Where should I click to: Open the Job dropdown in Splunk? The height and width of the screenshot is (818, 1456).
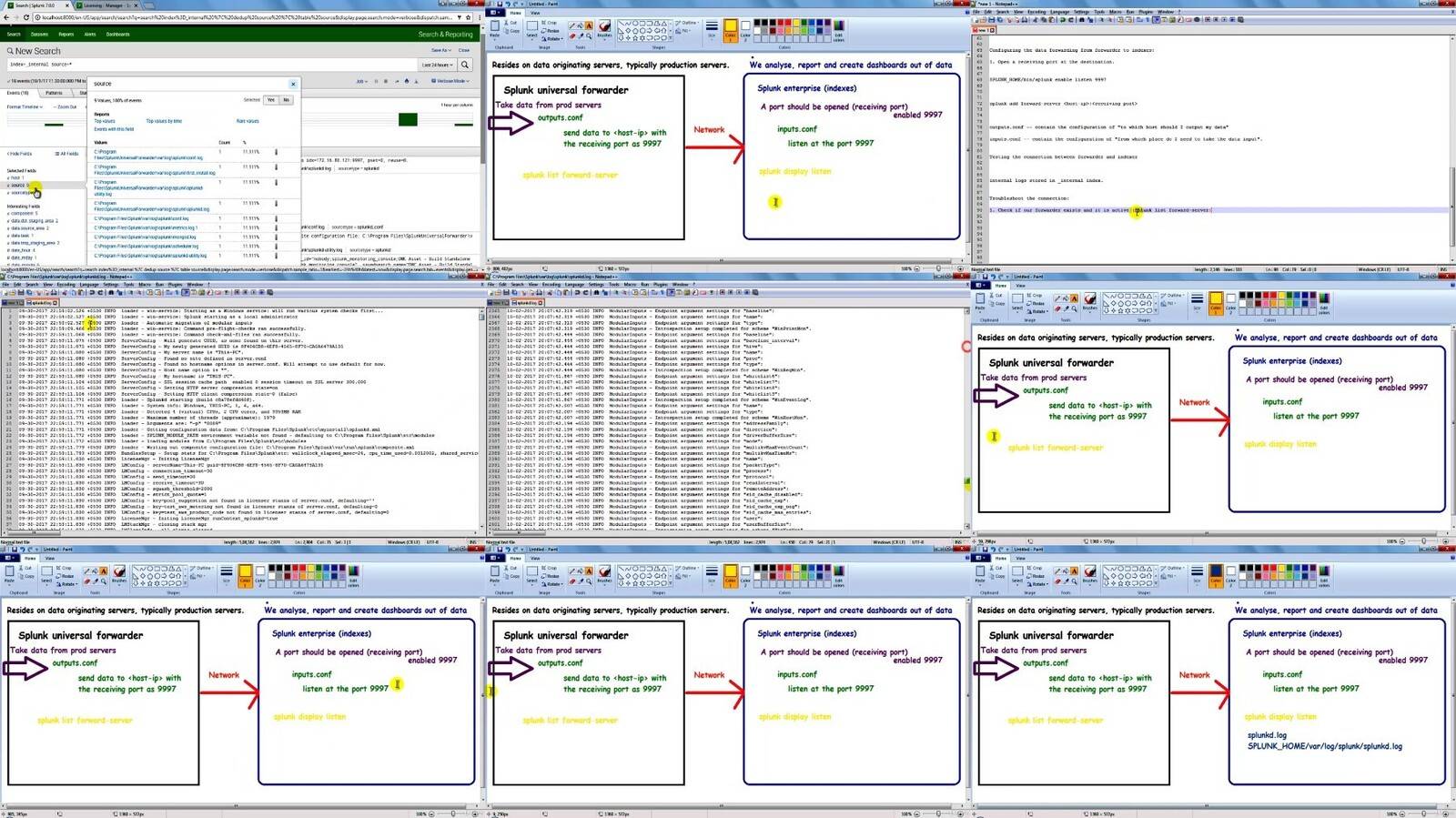[x=362, y=81]
